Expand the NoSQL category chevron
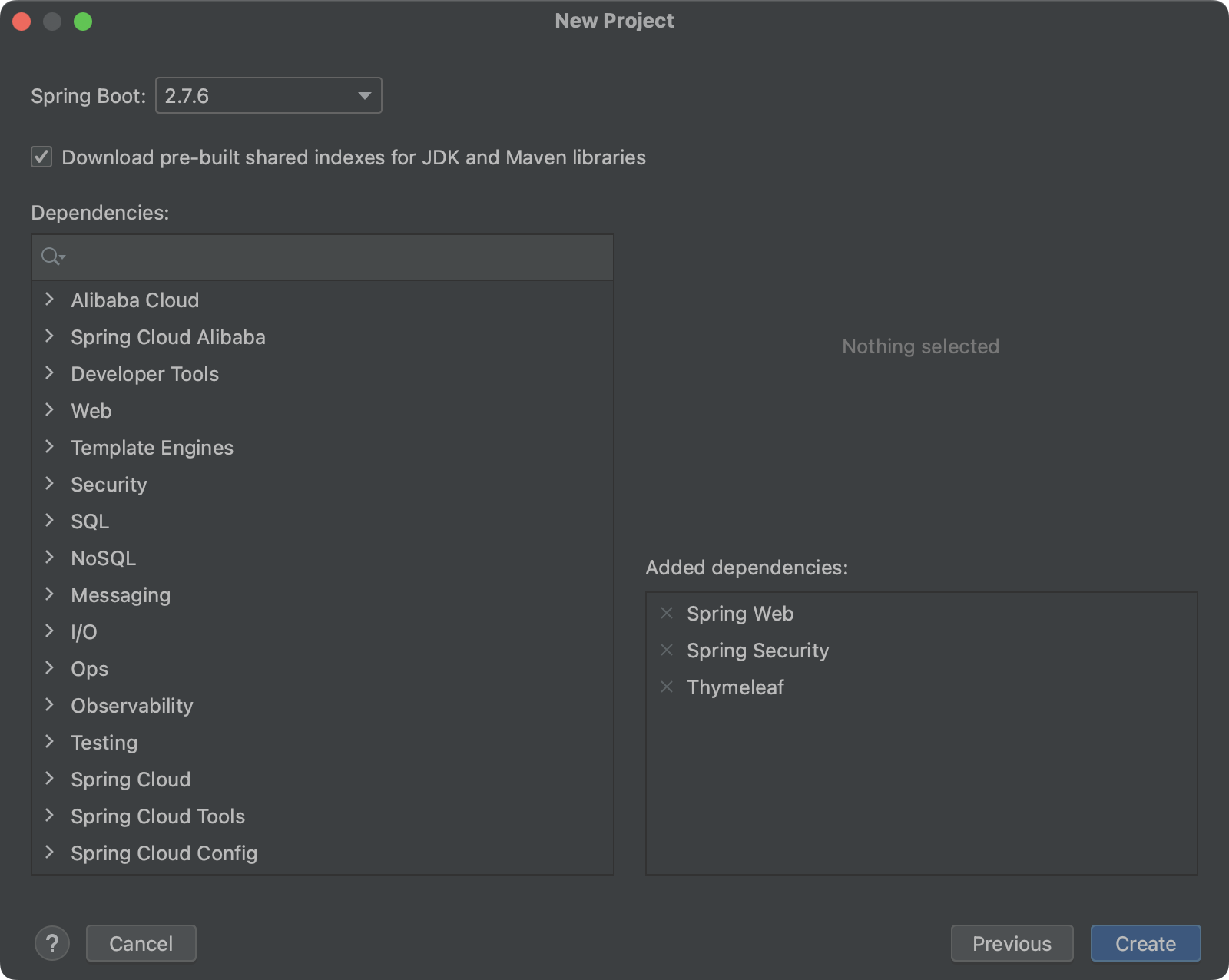Image resolution: width=1229 pixels, height=980 pixels. point(50,558)
